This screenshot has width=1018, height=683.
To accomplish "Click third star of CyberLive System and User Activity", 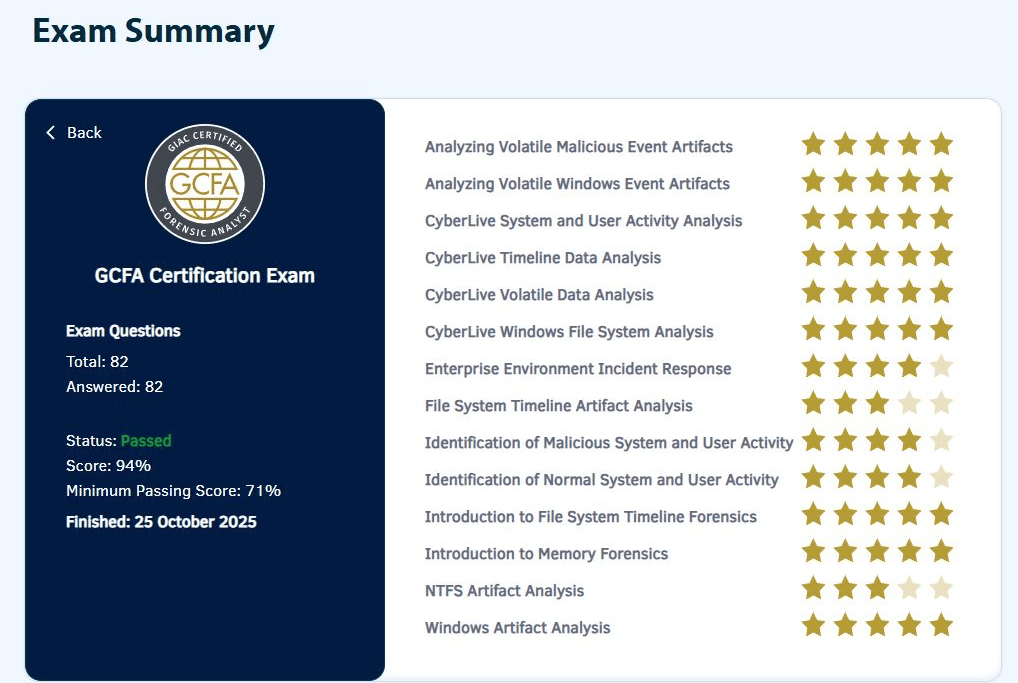I will point(877,218).
